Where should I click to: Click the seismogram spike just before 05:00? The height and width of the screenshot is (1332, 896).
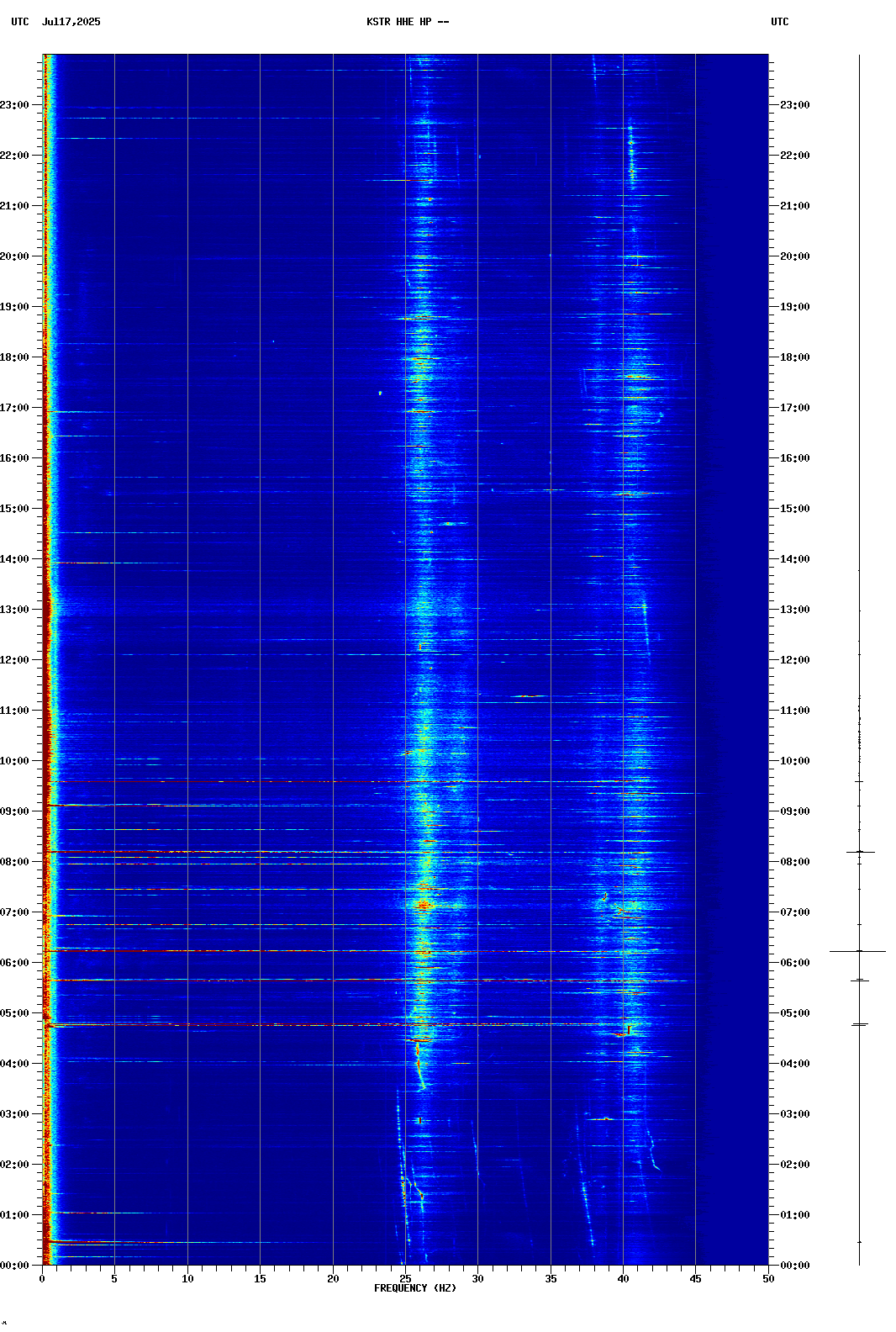859,1024
